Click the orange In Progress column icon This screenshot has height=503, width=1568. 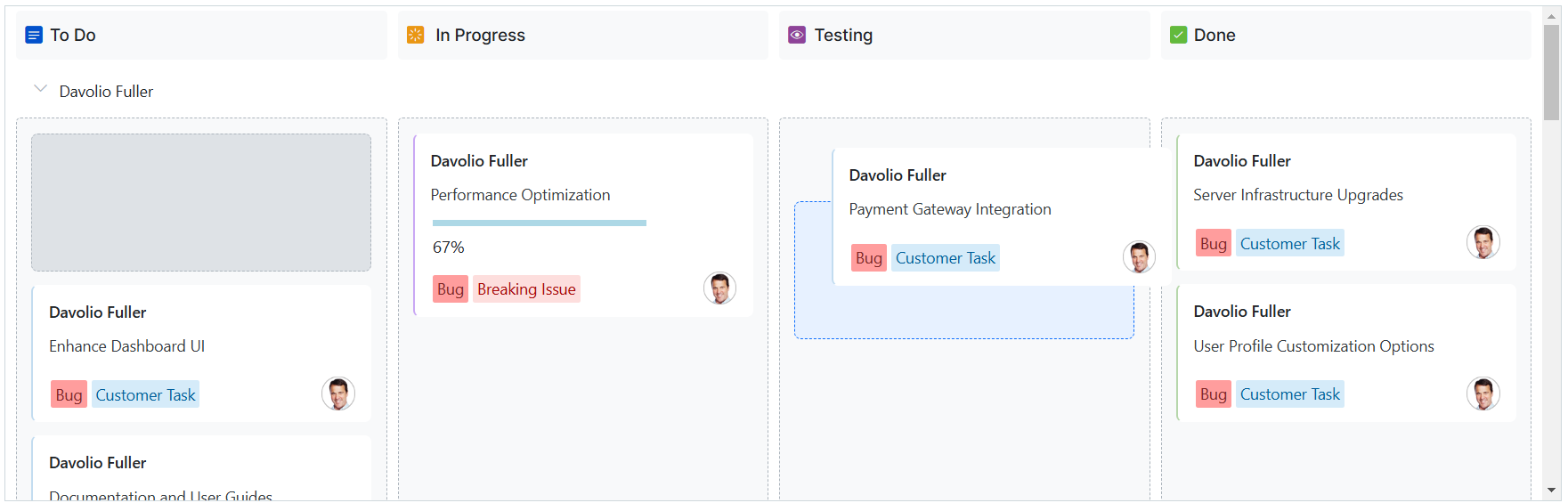[416, 35]
